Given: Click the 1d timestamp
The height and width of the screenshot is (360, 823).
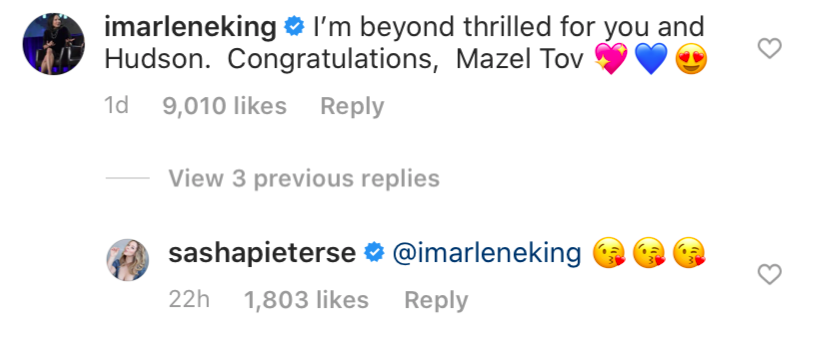Looking at the screenshot, I should coord(117,106).
